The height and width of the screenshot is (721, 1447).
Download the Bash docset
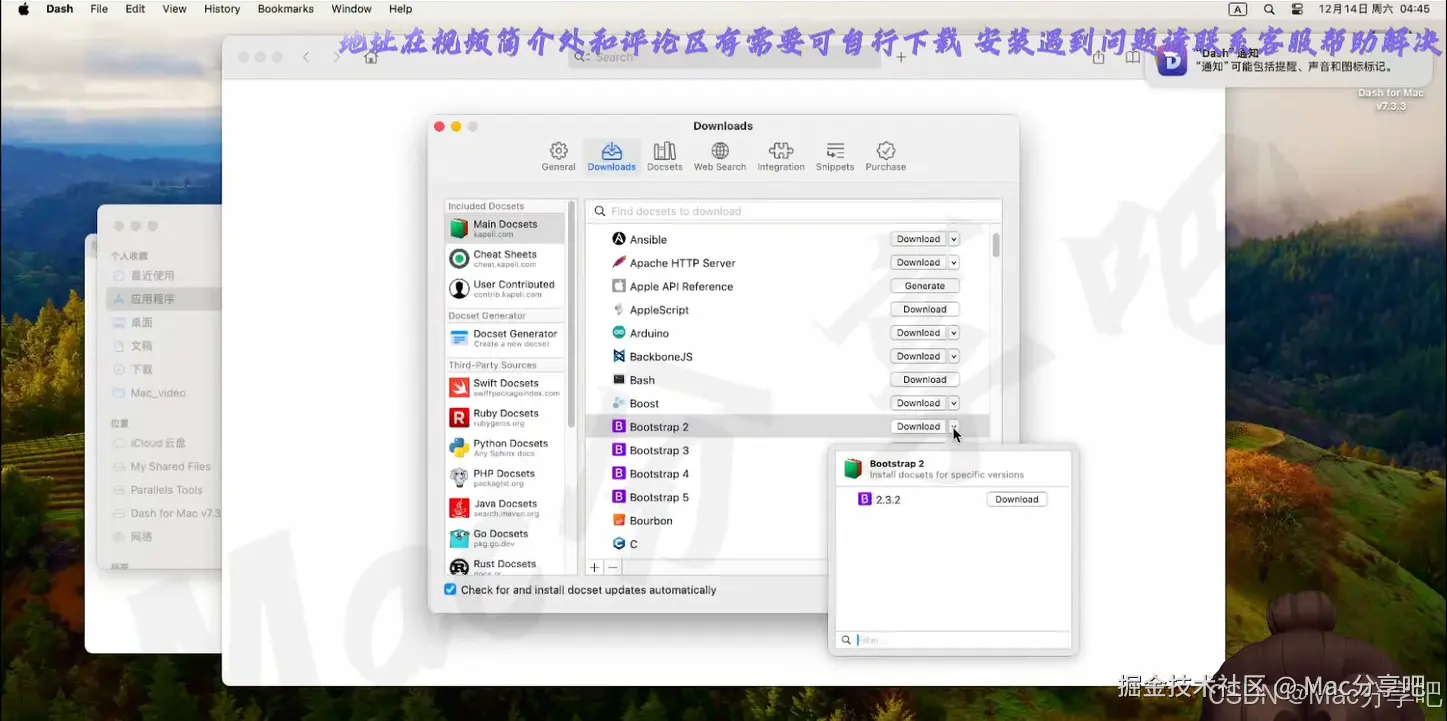tap(925, 380)
